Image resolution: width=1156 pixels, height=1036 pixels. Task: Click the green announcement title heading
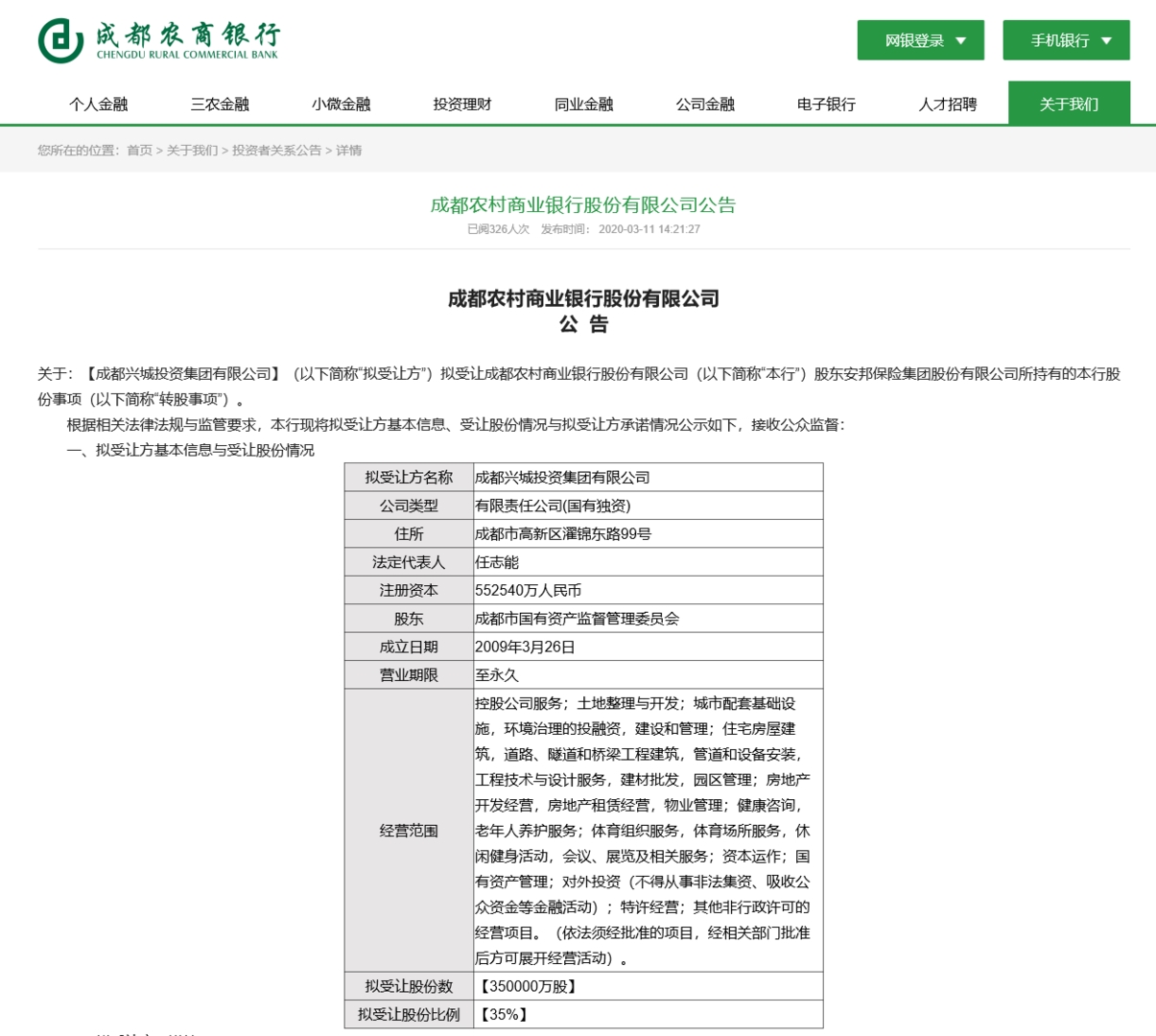pyautogui.click(x=583, y=204)
